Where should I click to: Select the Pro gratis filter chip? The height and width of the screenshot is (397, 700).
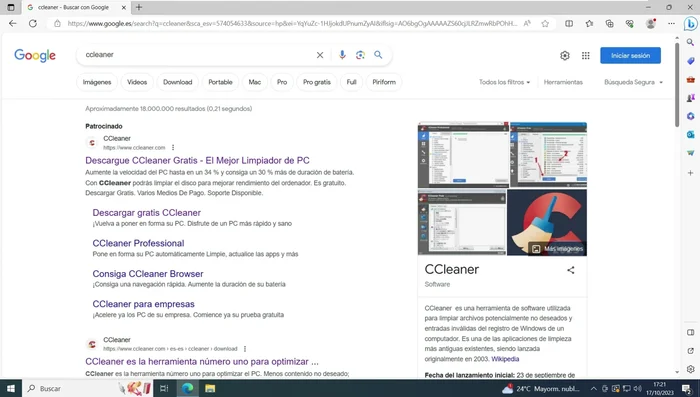[x=317, y=82]
